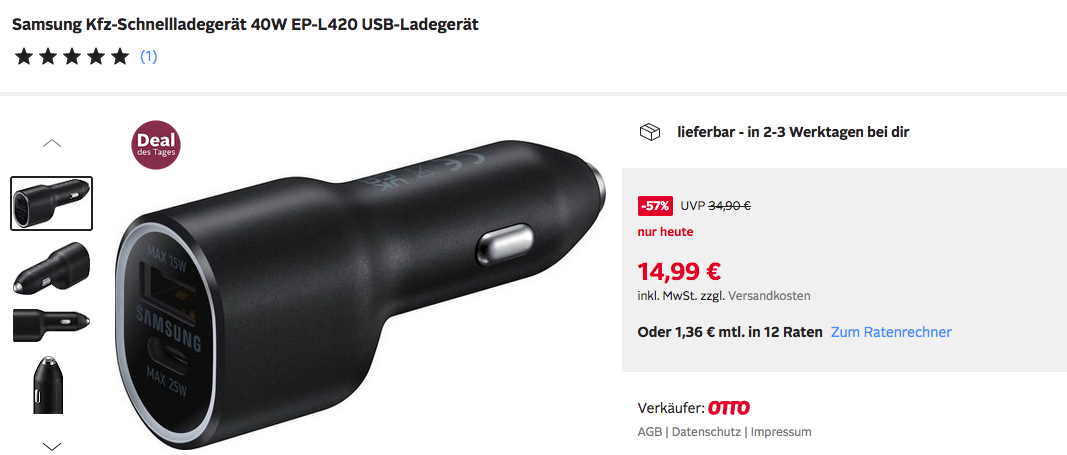Select the second charger tip-view thumbnail
Viewport: 1067px width, 455px height.
pyautogui.click(x=52, y=267)
